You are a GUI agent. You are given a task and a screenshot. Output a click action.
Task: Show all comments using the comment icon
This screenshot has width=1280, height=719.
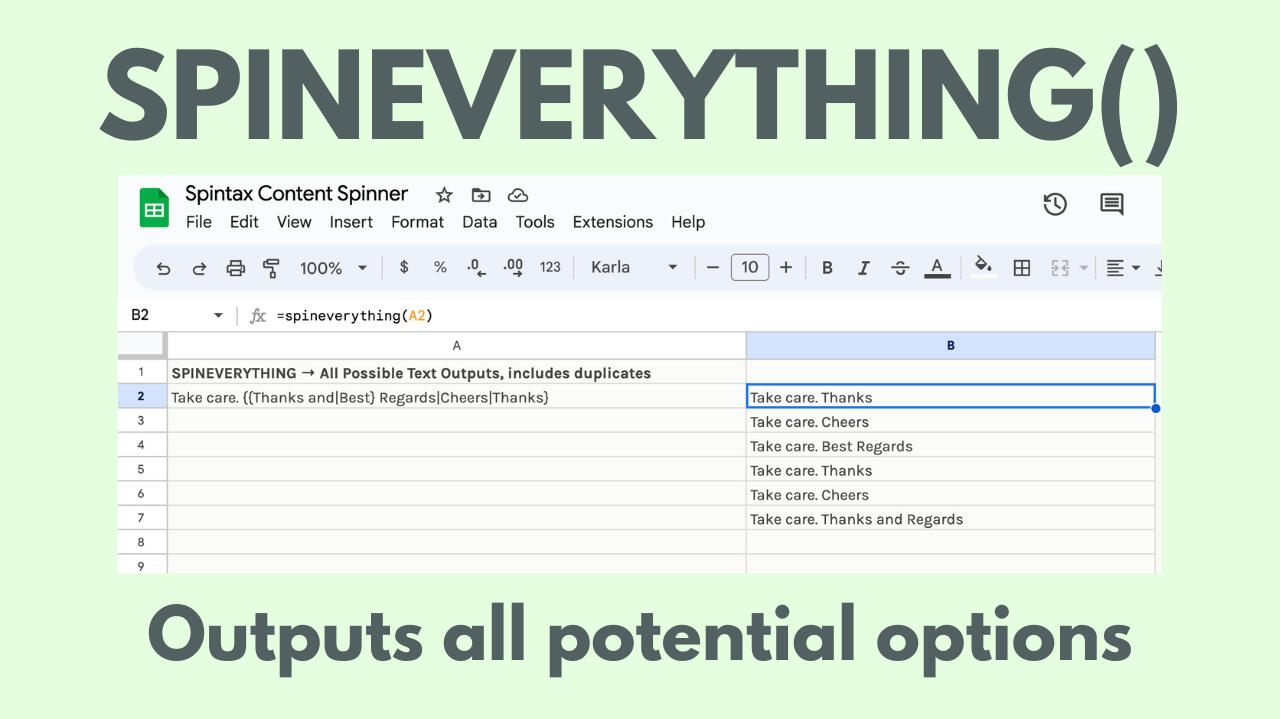tap(1111, 204)
